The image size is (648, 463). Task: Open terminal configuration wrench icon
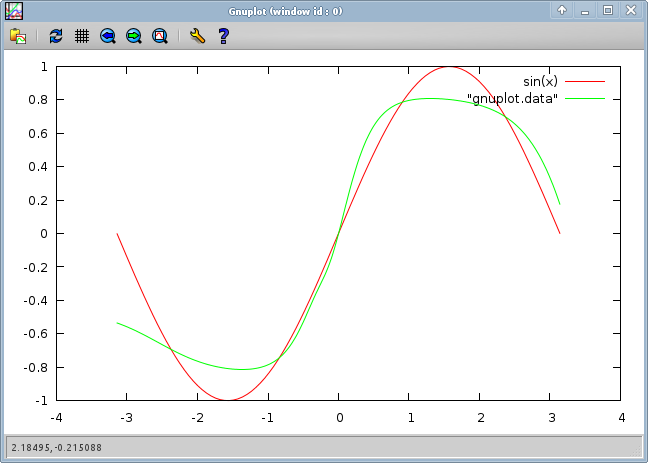coord(197,36)
